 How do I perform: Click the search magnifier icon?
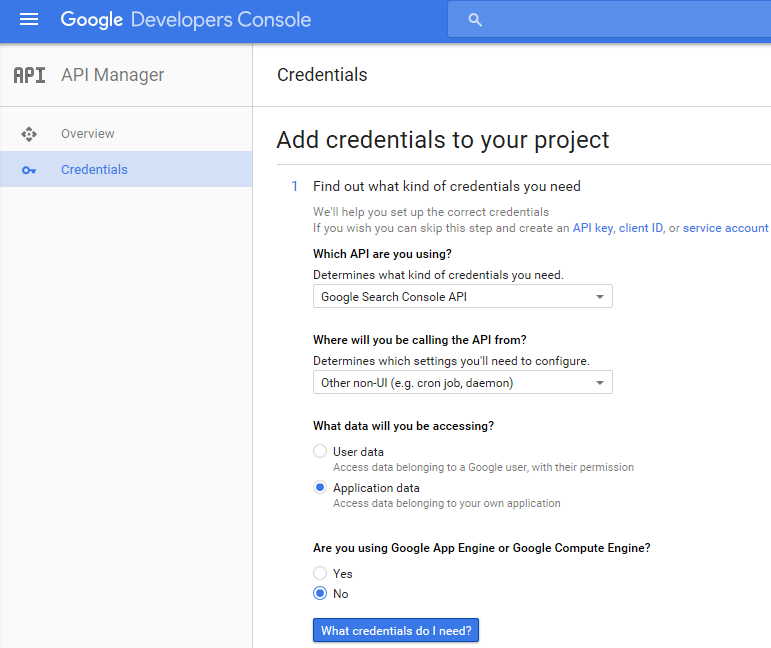coord(474,20)
